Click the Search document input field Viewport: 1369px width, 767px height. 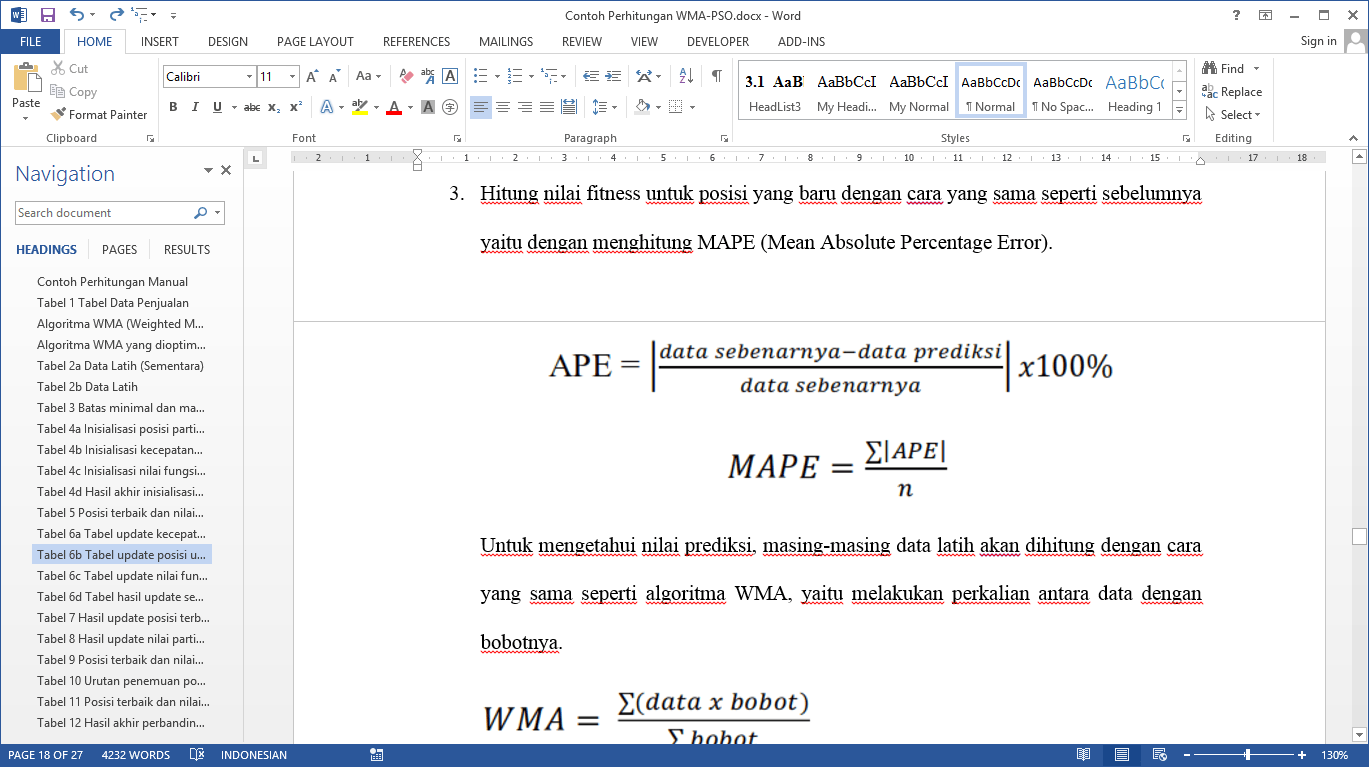coord(104,213)
